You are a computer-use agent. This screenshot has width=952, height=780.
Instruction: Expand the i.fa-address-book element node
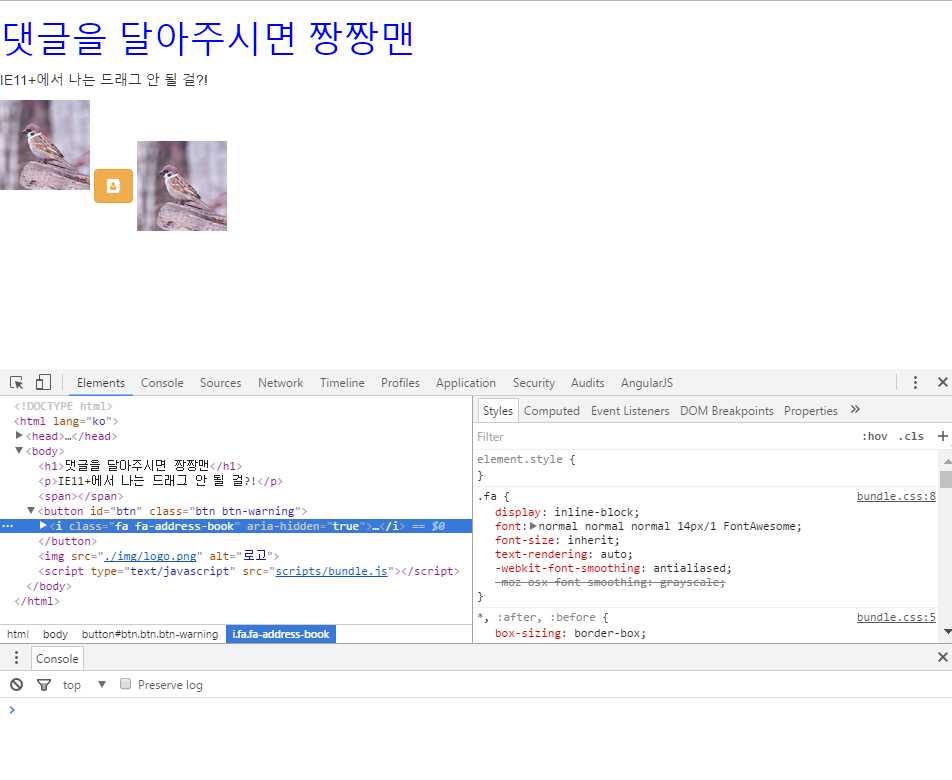[x=43, y=525]
